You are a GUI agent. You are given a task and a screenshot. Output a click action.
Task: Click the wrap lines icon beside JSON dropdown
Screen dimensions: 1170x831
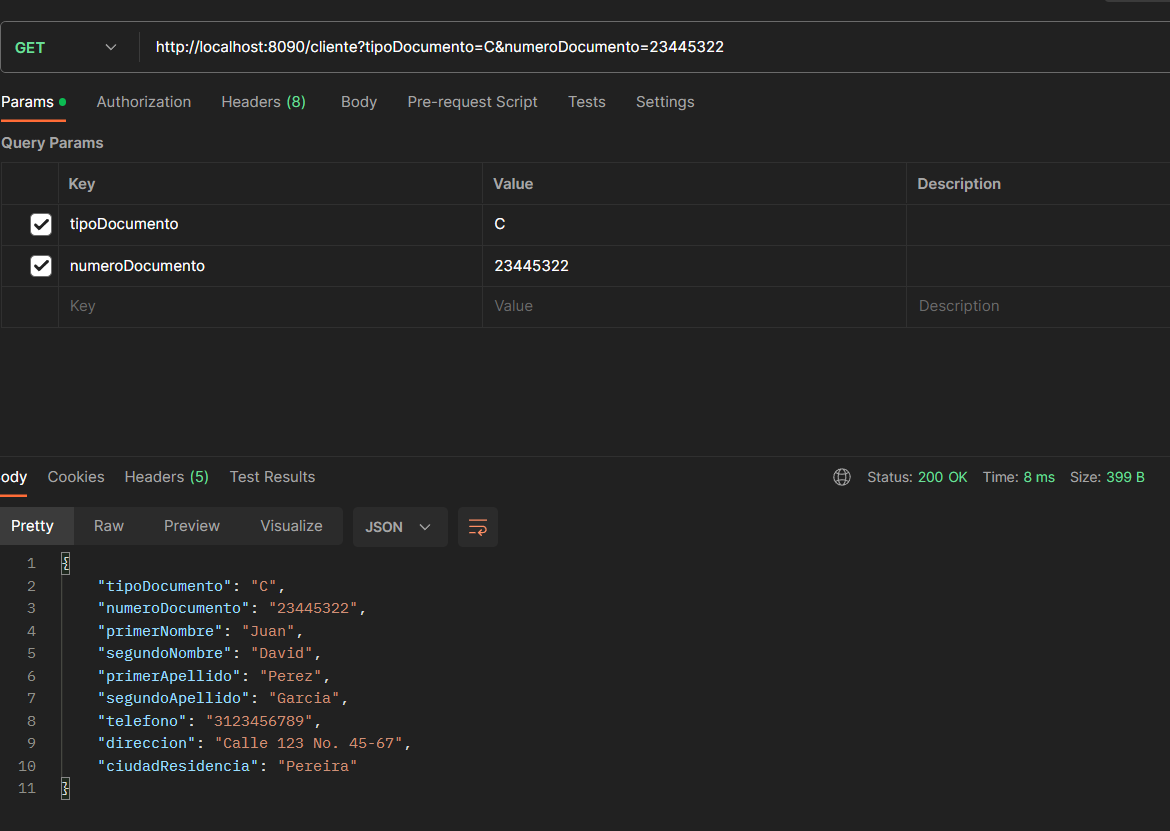[x=477, y=527]
